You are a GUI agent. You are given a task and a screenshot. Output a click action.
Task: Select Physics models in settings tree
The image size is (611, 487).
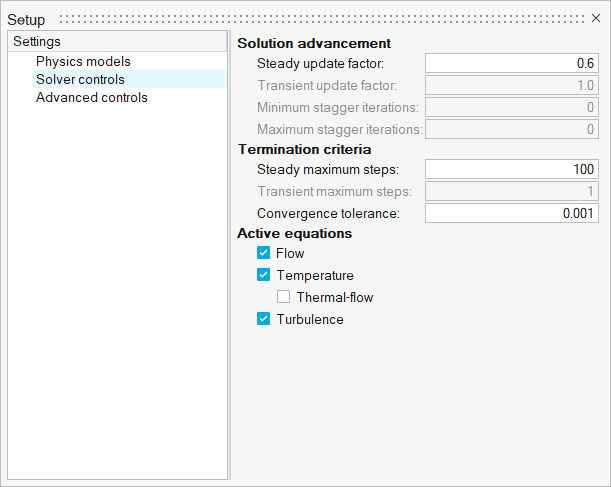[83, 61]
